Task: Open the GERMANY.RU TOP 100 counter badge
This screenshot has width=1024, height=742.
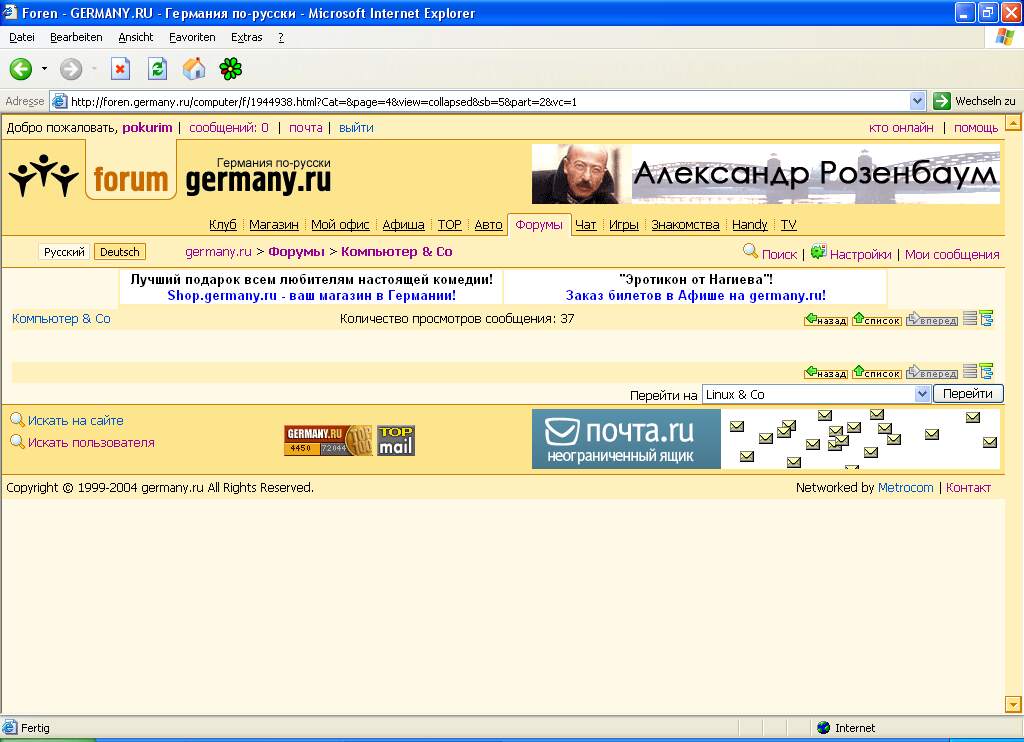Action: tap(328, 440)
